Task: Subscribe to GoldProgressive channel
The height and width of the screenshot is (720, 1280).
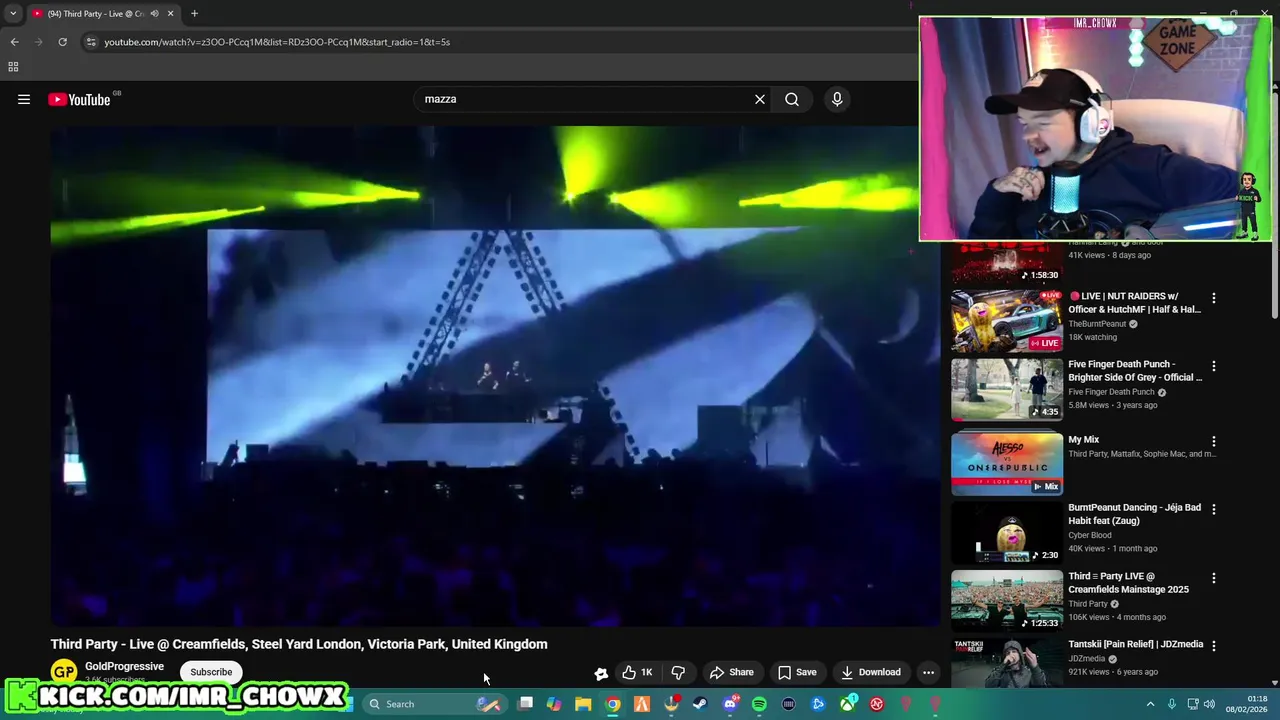Action: [x=211, y=672]
